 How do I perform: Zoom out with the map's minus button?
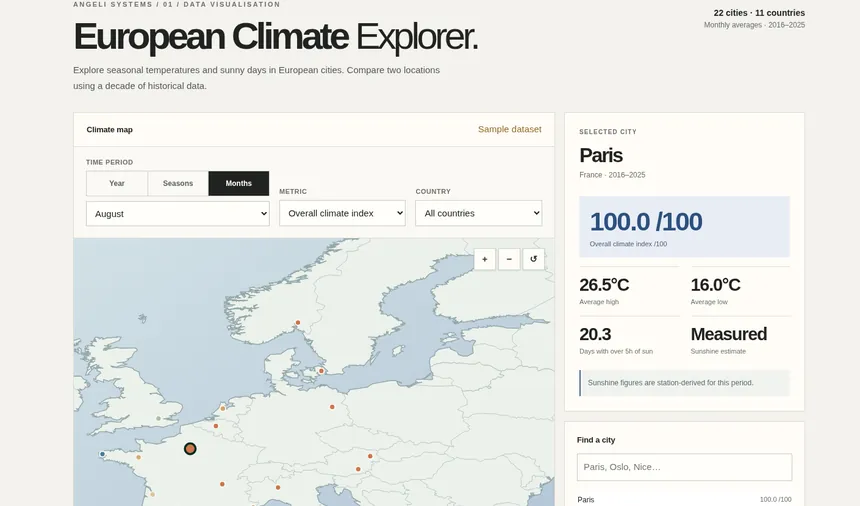(x=509, y=259)
